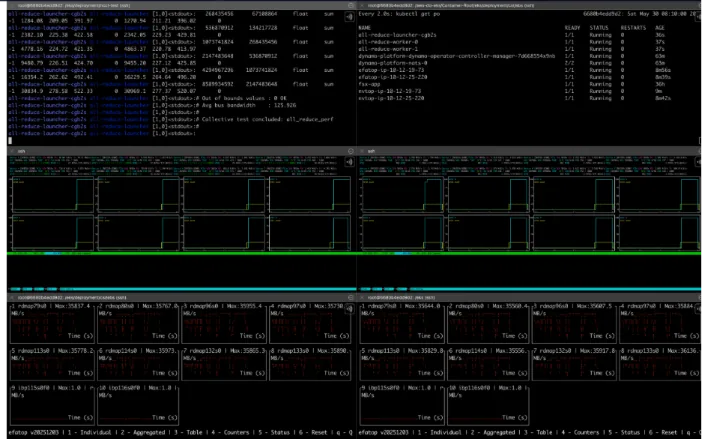Select the all-reduce log pane title bar
Screen dimensions: 702x439
click(182, 5)
